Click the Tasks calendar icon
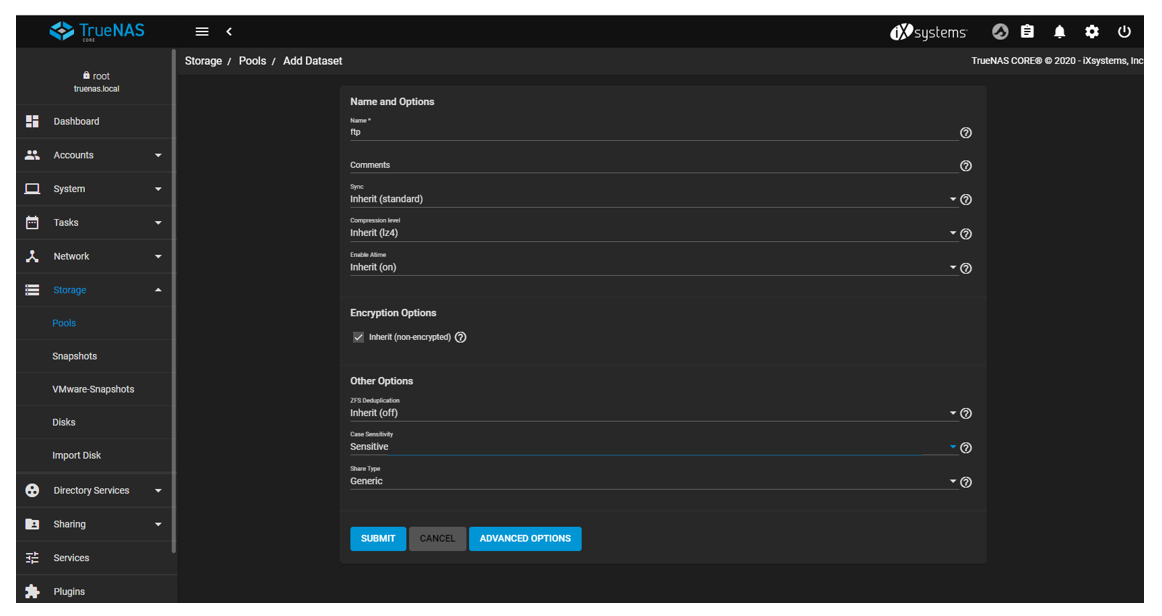 click(32, 222)
